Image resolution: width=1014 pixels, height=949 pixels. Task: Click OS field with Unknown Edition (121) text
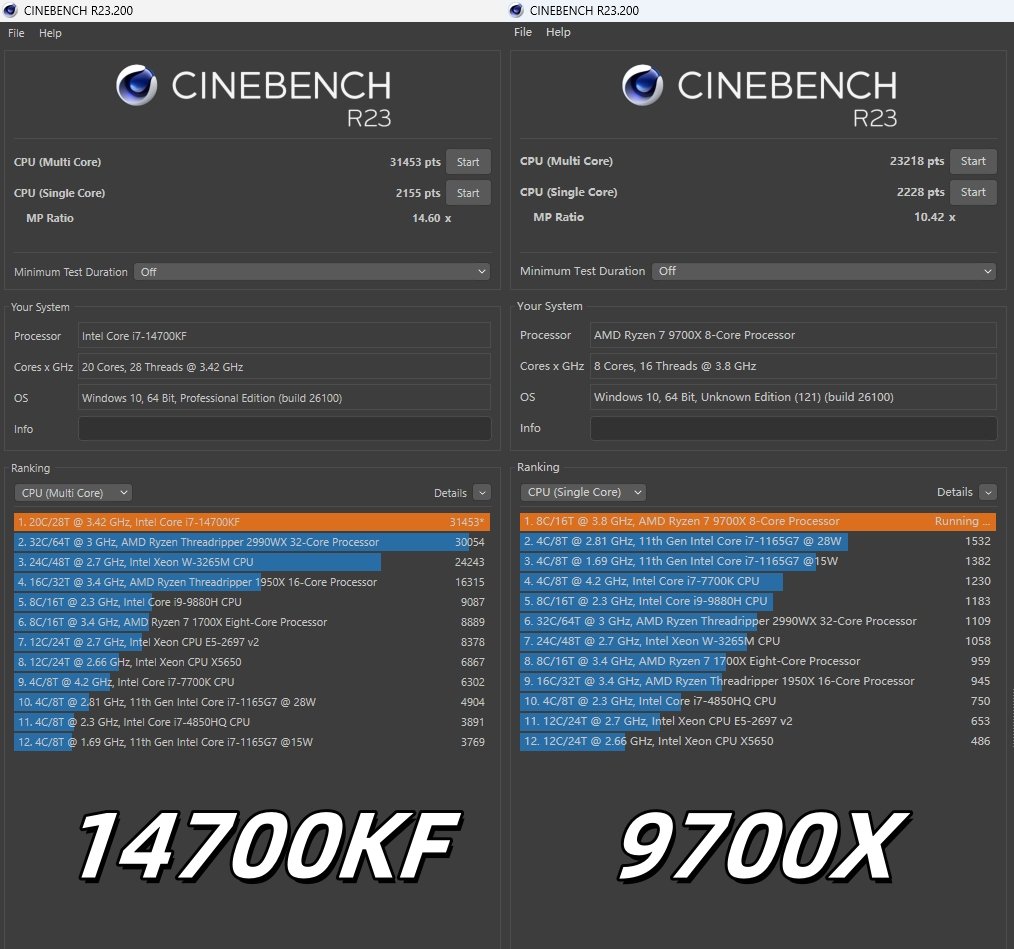[793, 397]
